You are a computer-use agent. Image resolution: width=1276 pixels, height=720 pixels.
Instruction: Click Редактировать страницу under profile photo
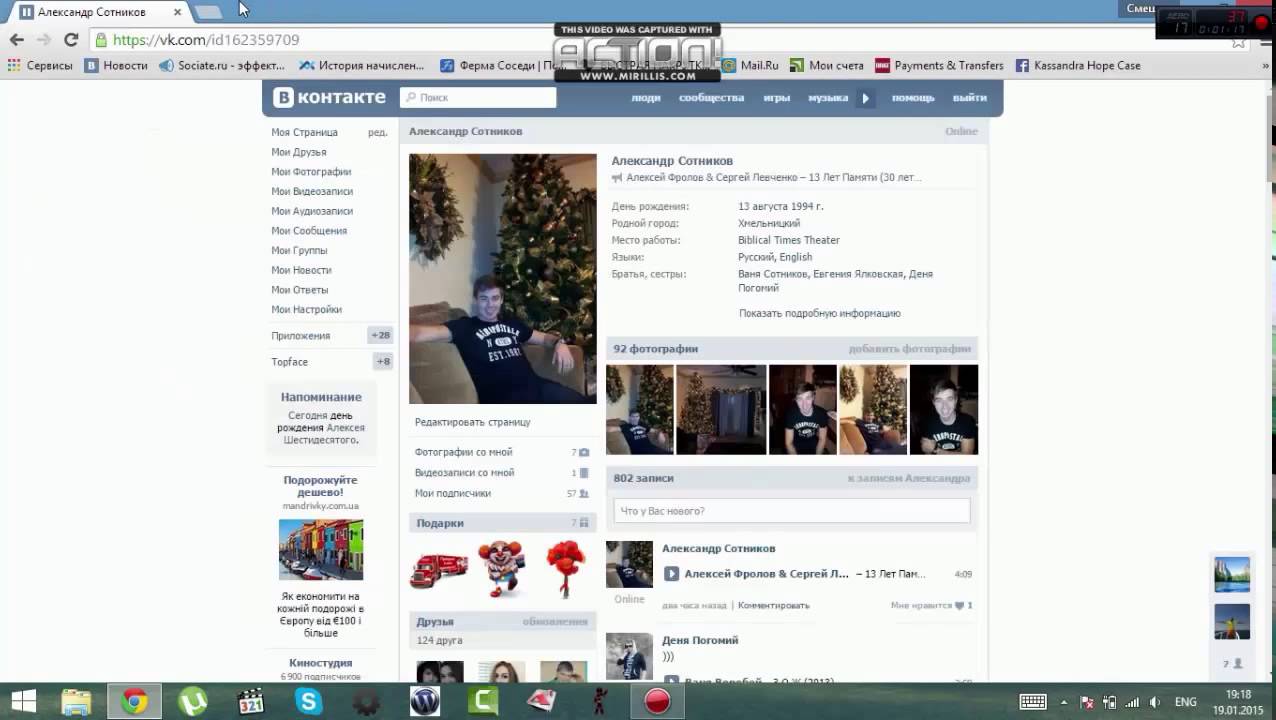click(x=473, y=422)
